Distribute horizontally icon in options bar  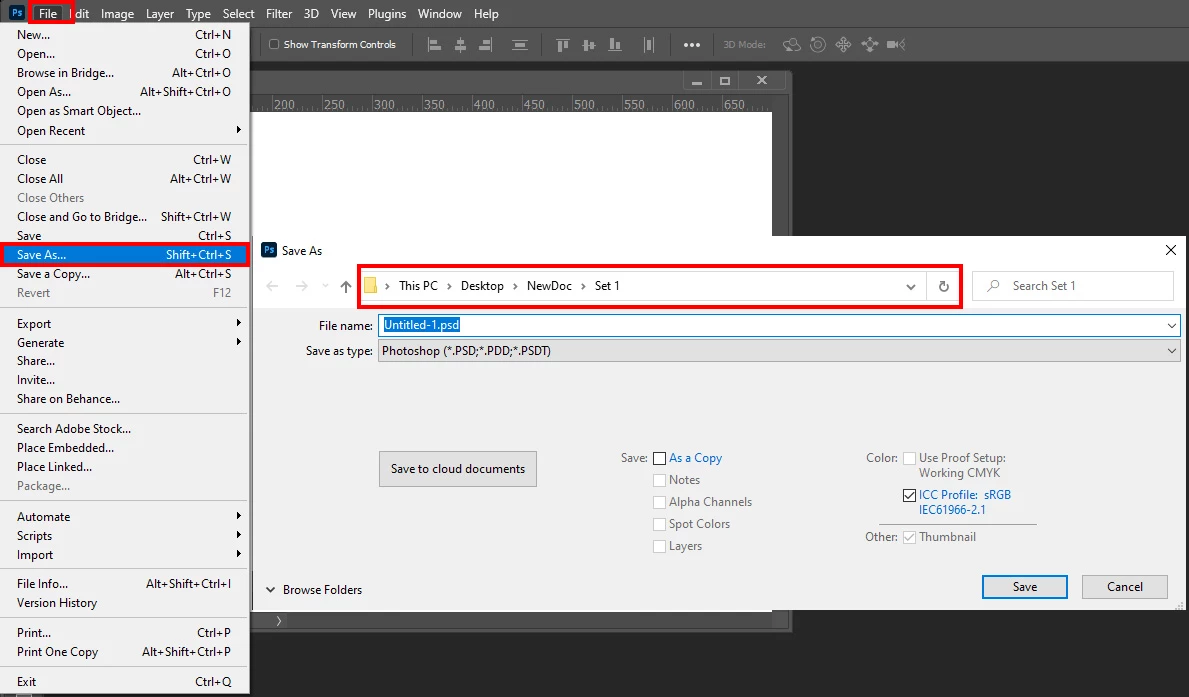pos(648,45)
